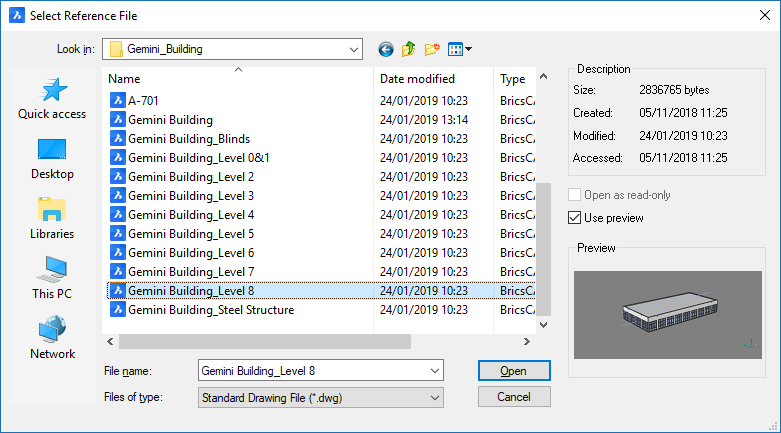Sort by the Date modified column header
781x433 pixels.
[417, 79]
